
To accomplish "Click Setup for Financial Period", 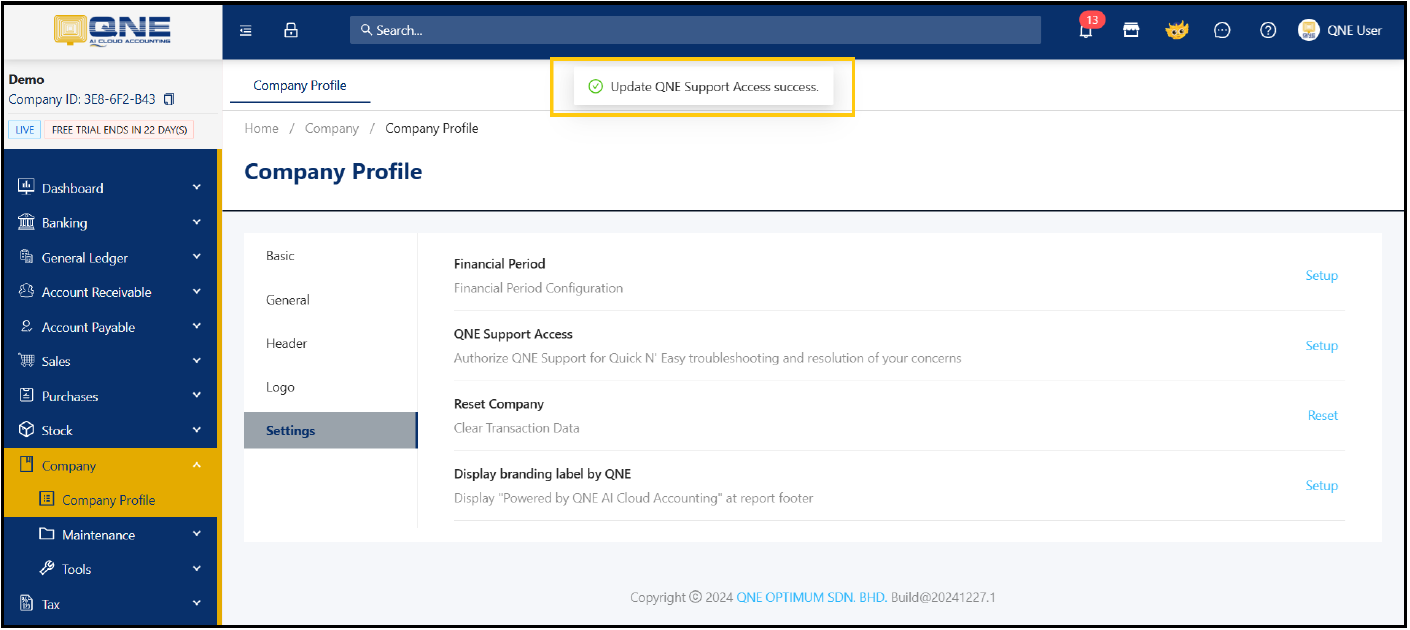I will [1321, 275].
